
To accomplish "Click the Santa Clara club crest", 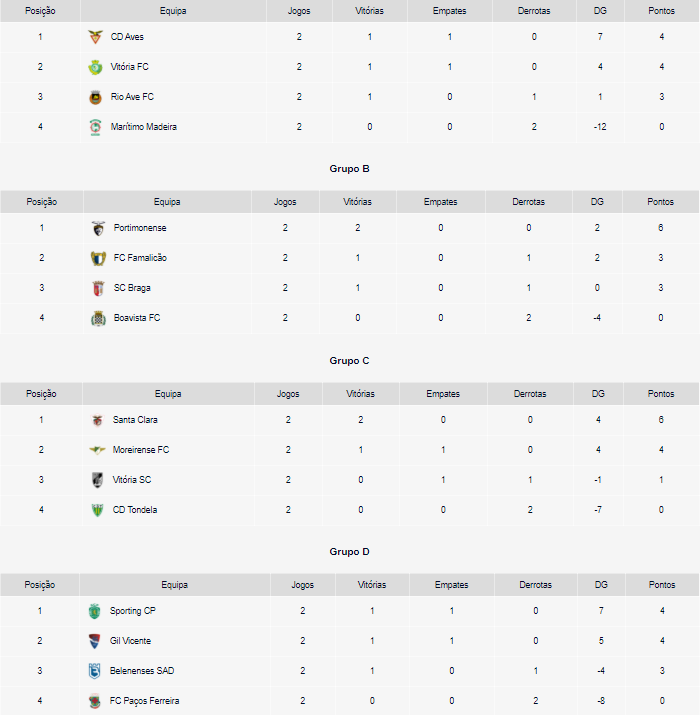I will [97, 420].
